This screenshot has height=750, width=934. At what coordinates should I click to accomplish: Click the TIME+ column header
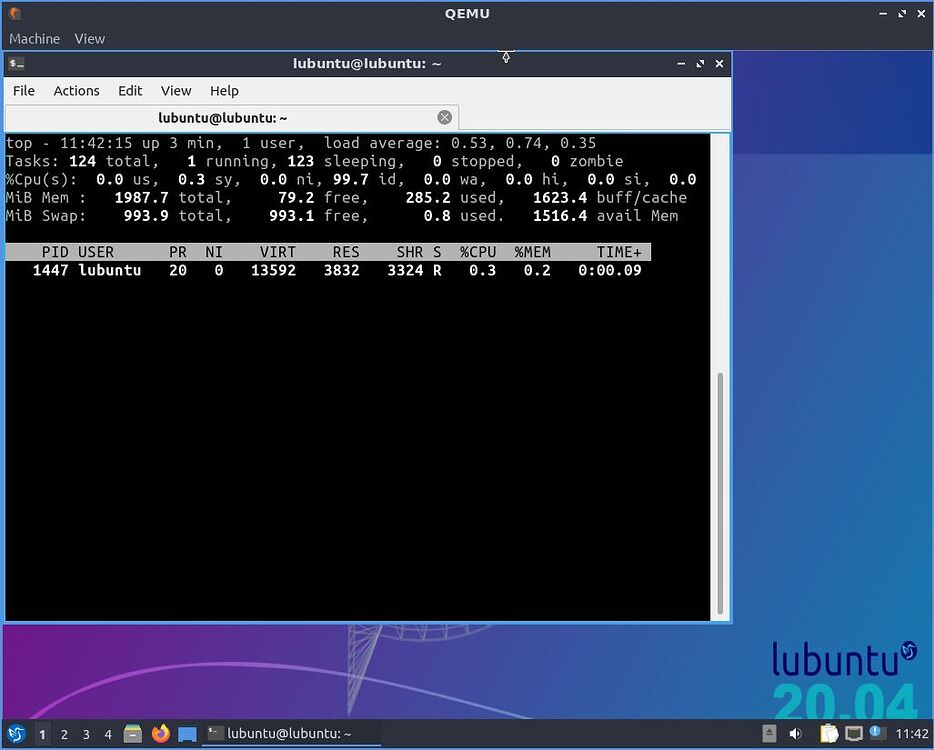point(619,252)
